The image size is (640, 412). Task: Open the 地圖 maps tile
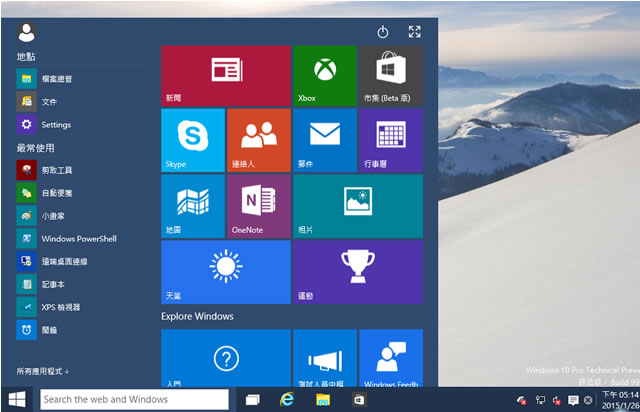coord(192,206)
